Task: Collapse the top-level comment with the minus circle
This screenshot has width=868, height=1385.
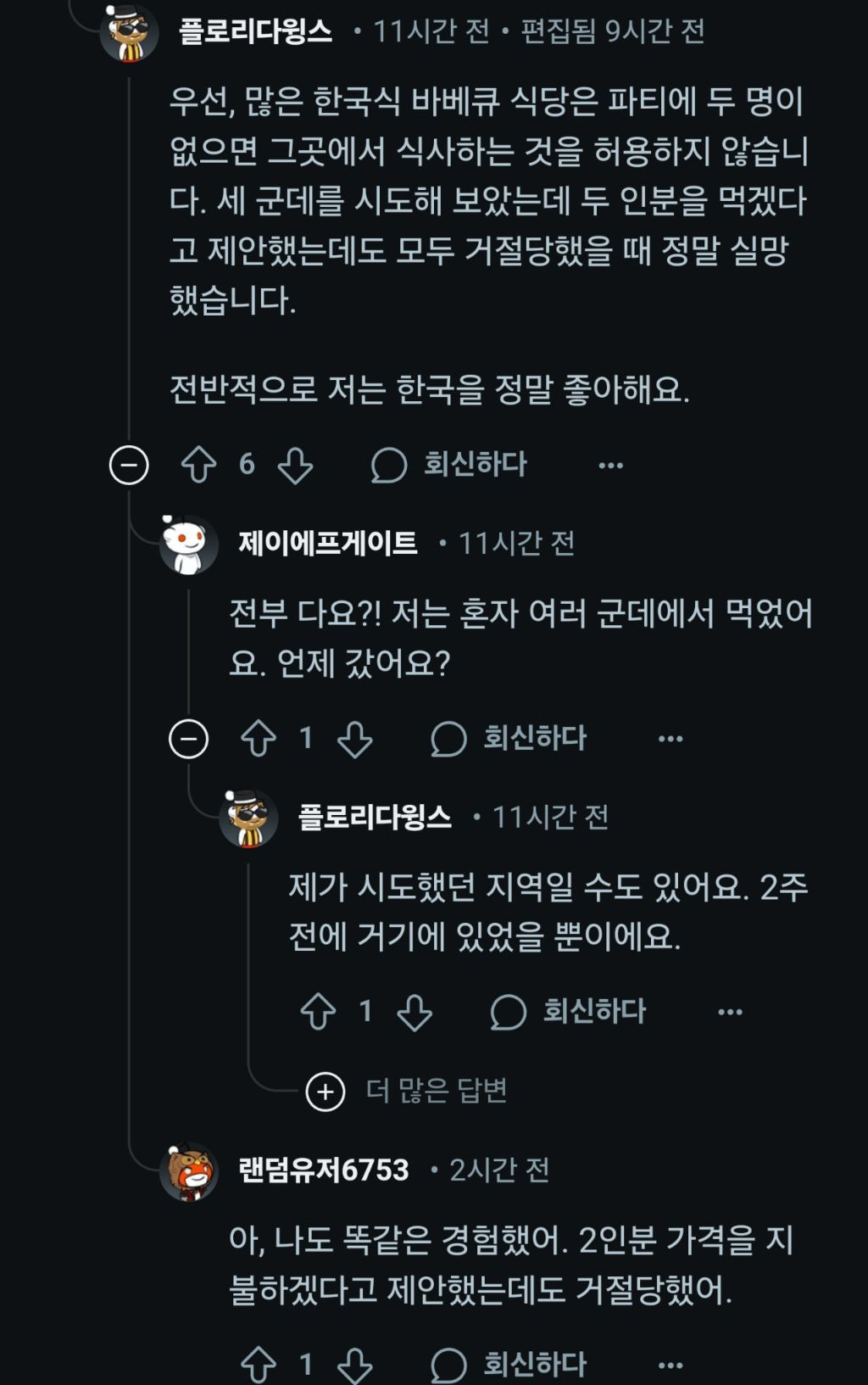Action: point(130,465)
